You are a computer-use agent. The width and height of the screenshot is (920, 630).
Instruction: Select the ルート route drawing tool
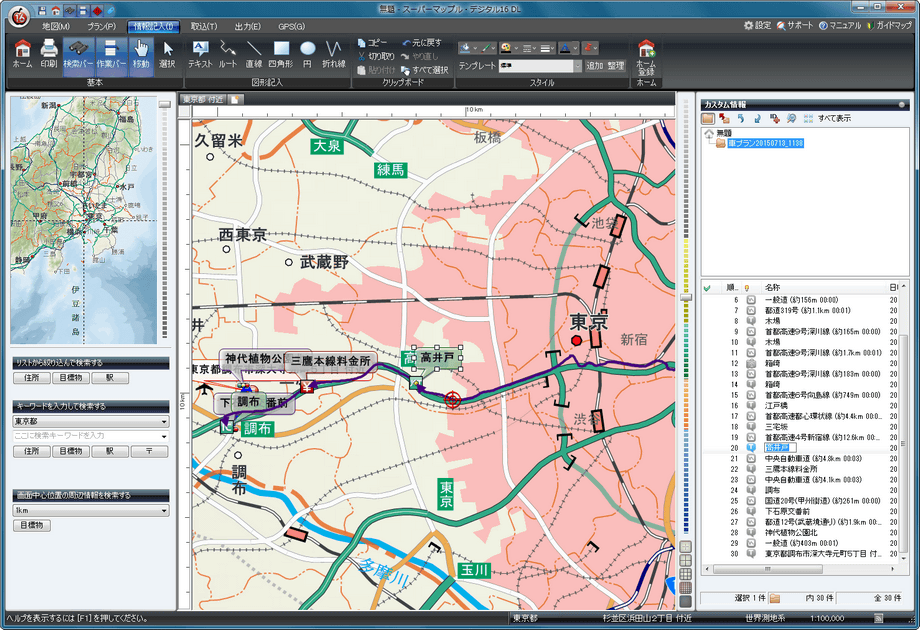228,54
